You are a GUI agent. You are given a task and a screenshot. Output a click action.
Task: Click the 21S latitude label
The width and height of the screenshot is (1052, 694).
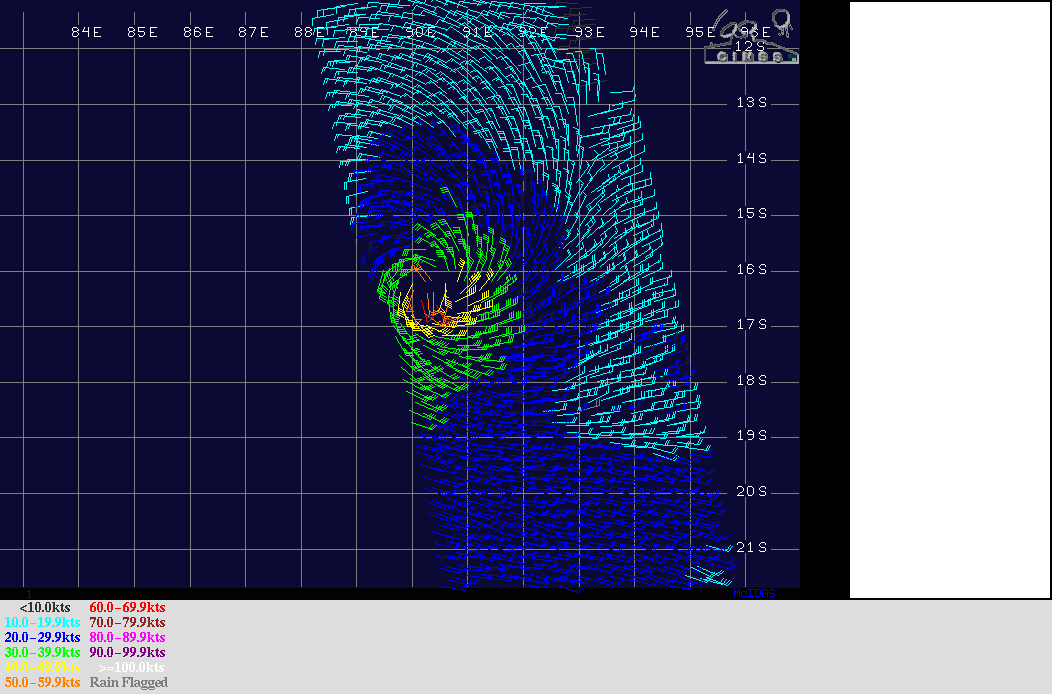[751, 548]
